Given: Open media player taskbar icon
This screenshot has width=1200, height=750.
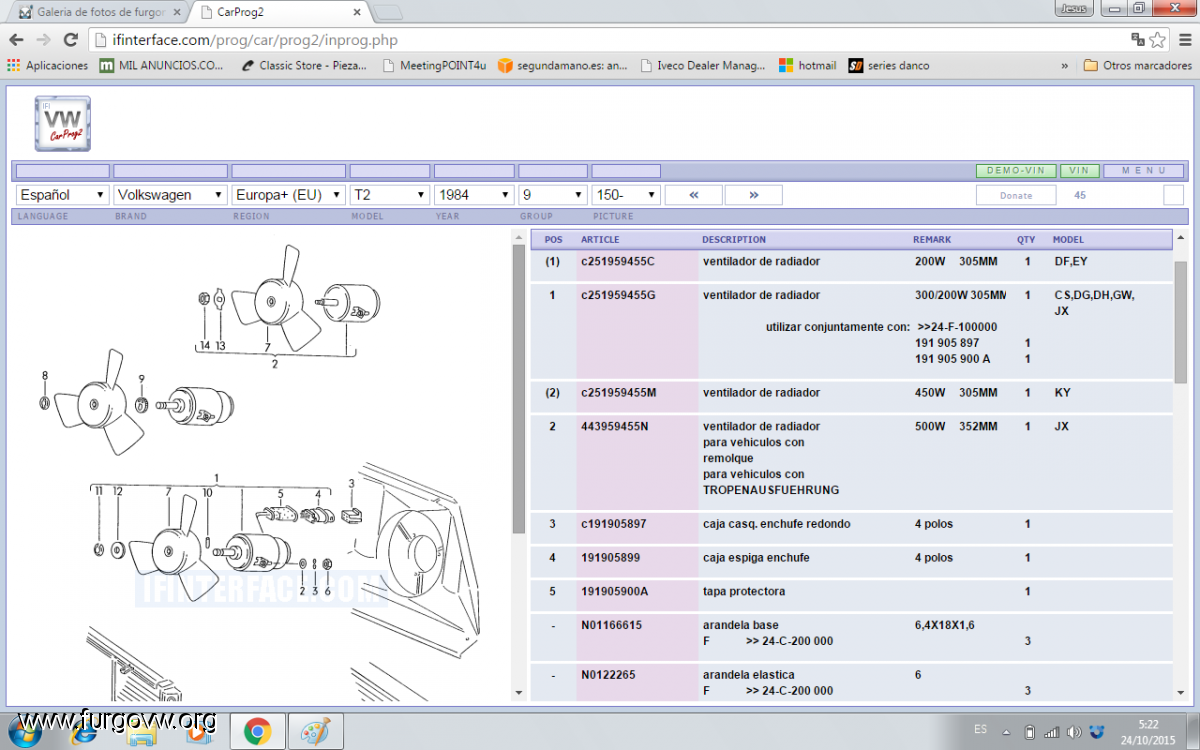Looking at the screenshot, I should pos(199,731).
